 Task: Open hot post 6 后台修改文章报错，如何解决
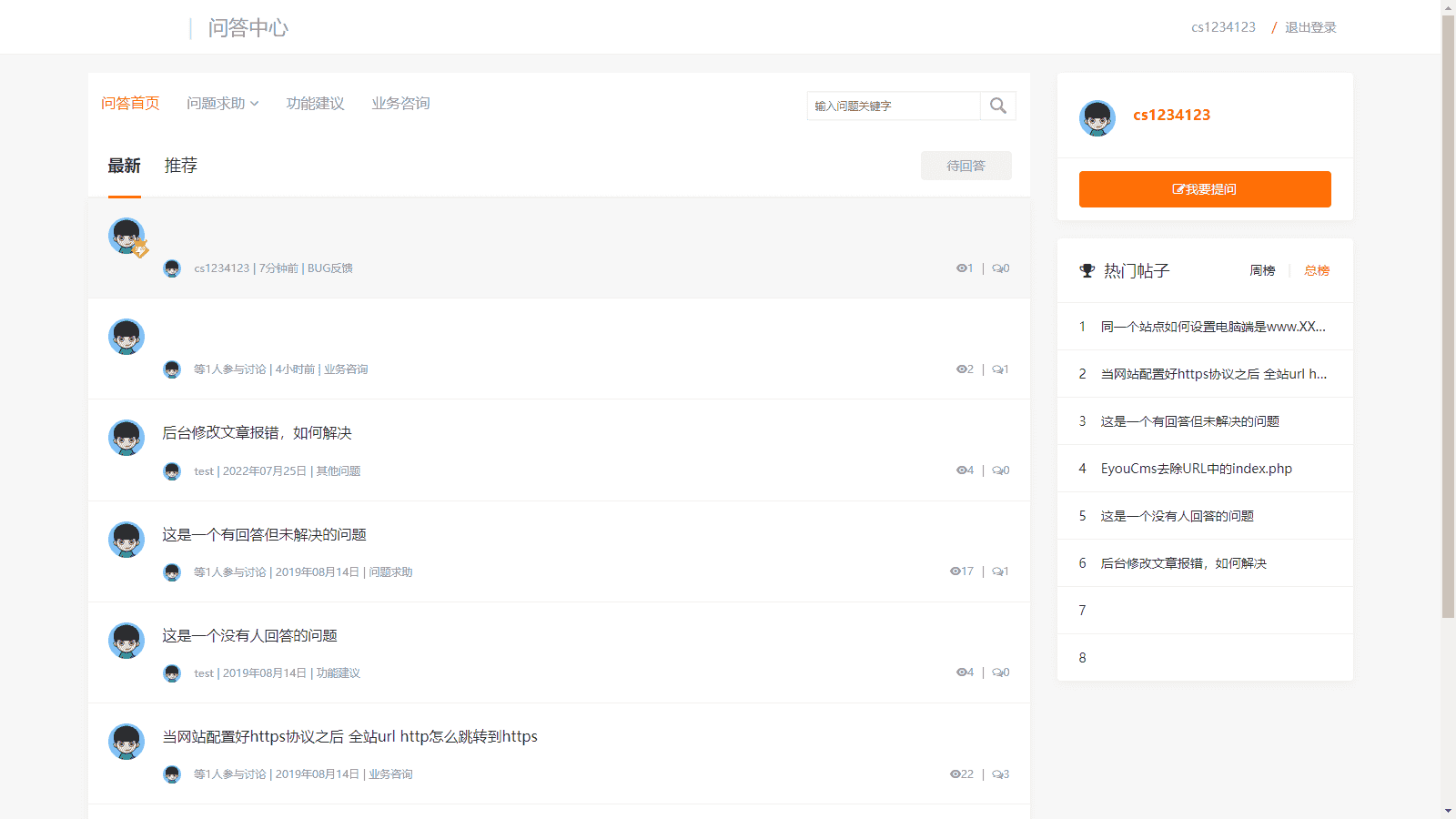tap(1184, 563)
